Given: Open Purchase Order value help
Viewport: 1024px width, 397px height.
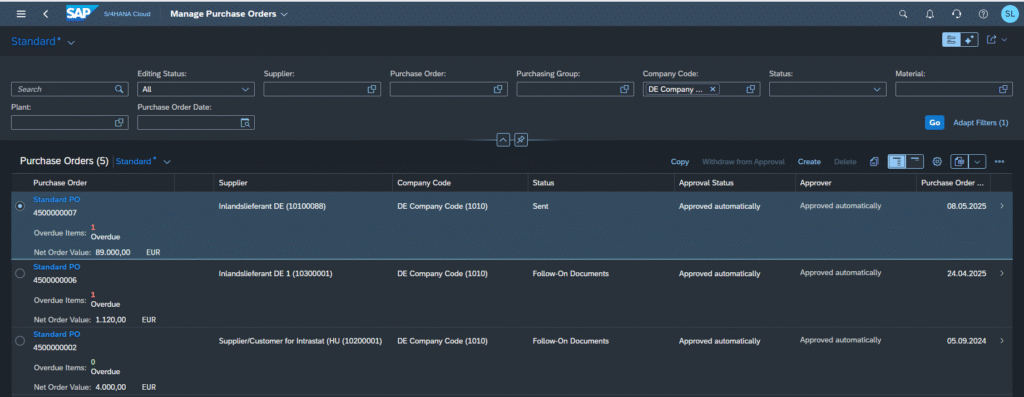Looking at the screenshot, I should pyautogui.click(x=498, y=89).
